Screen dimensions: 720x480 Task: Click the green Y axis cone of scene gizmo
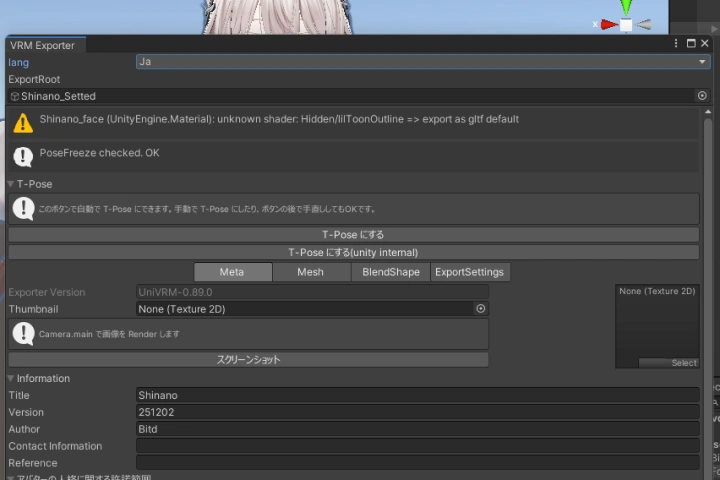coord(626,7)
